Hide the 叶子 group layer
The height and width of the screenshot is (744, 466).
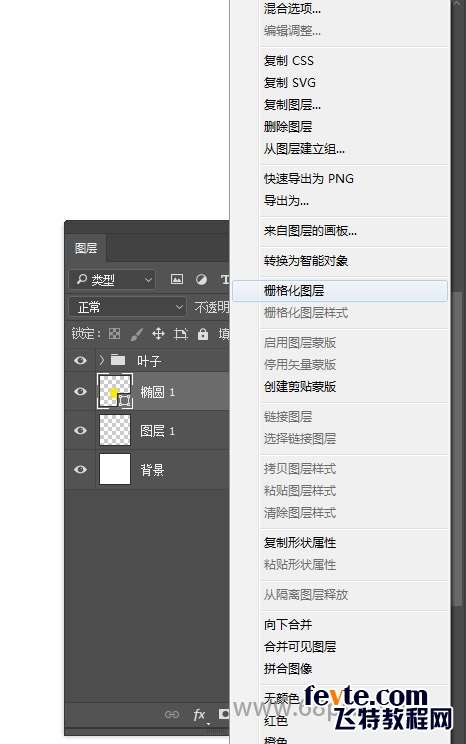pos(80,361)
